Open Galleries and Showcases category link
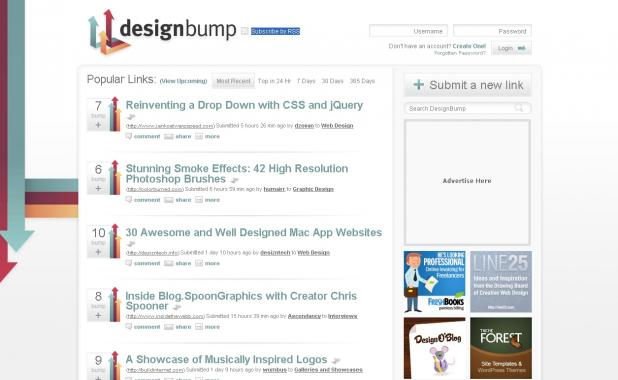Viewport: 618px width, 380px height. [x=328, y=370]
